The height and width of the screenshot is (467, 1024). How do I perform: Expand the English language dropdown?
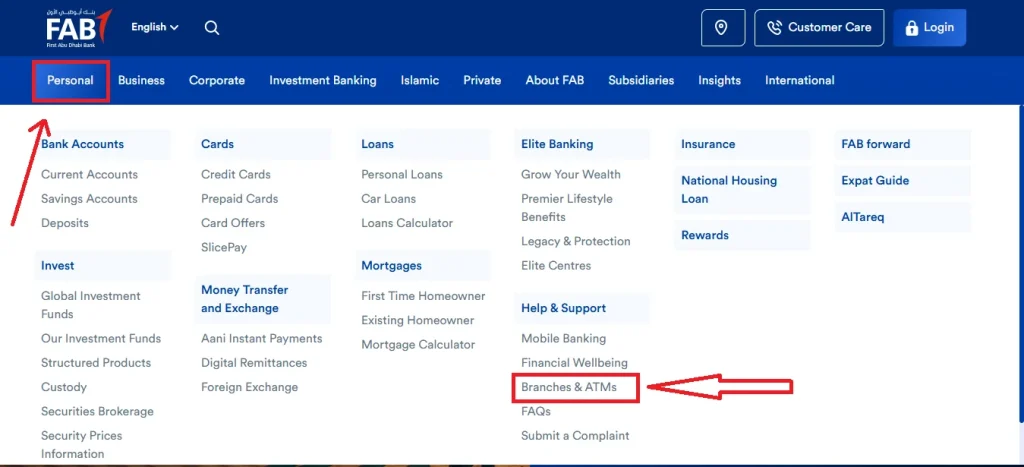click(155, 27)
